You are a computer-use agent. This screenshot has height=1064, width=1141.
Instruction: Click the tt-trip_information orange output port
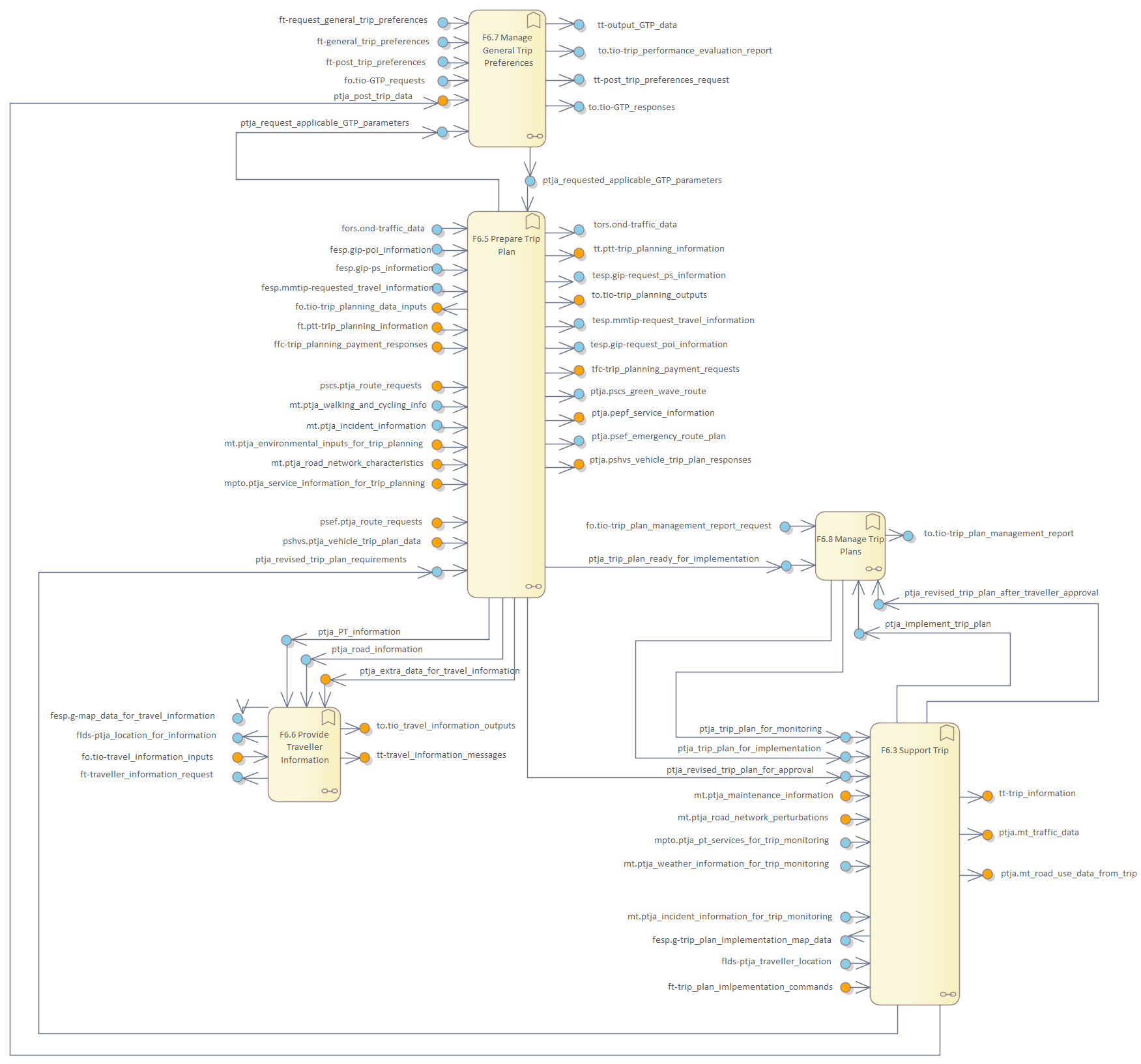tap(987, 796)
